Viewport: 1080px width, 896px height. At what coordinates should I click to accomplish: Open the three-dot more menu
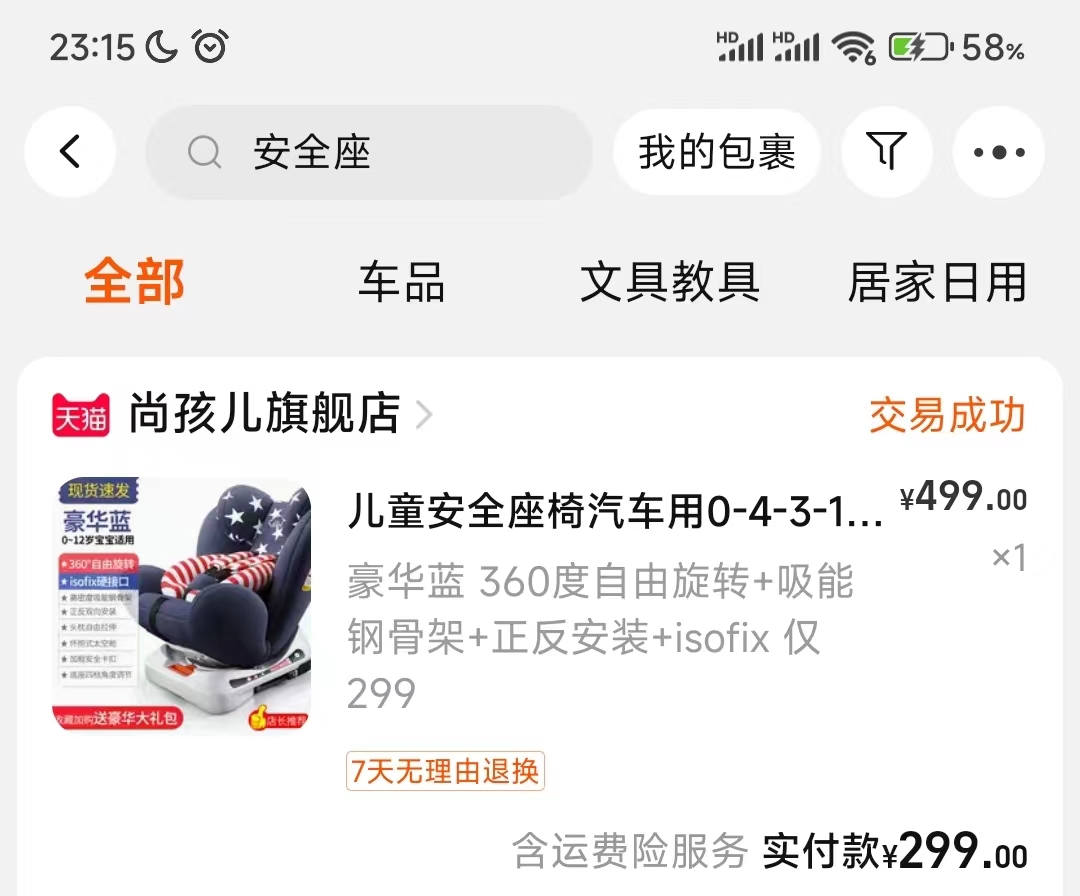tap(999, 152)
